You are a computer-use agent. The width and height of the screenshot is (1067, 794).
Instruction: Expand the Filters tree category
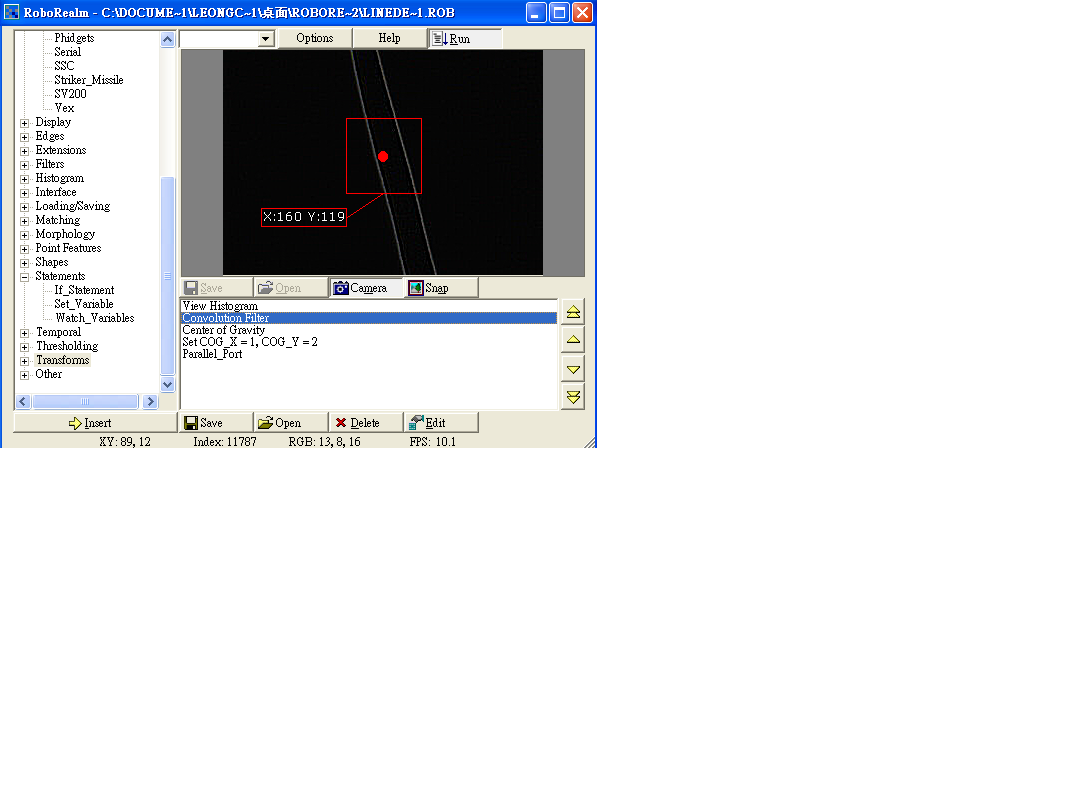pos(25,165)
